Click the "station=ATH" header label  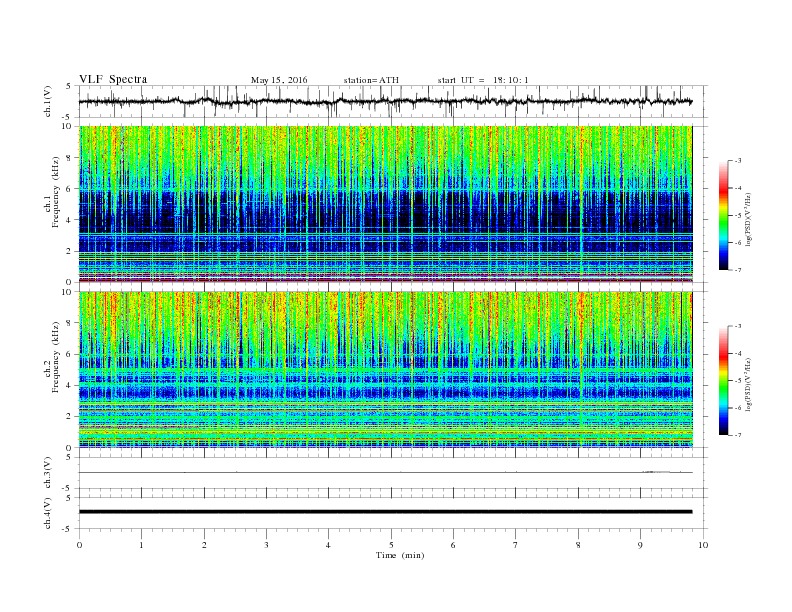pyautogui.click(x=371, y=80)
